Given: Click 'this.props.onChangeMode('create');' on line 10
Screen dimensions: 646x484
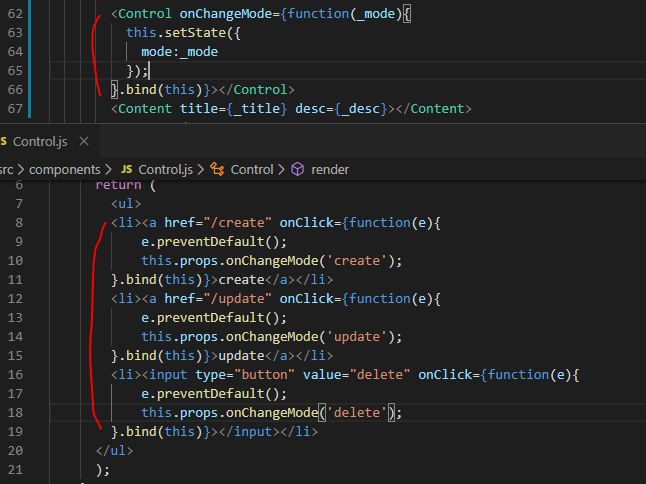Looking at the screenshot, I should 272,260.
